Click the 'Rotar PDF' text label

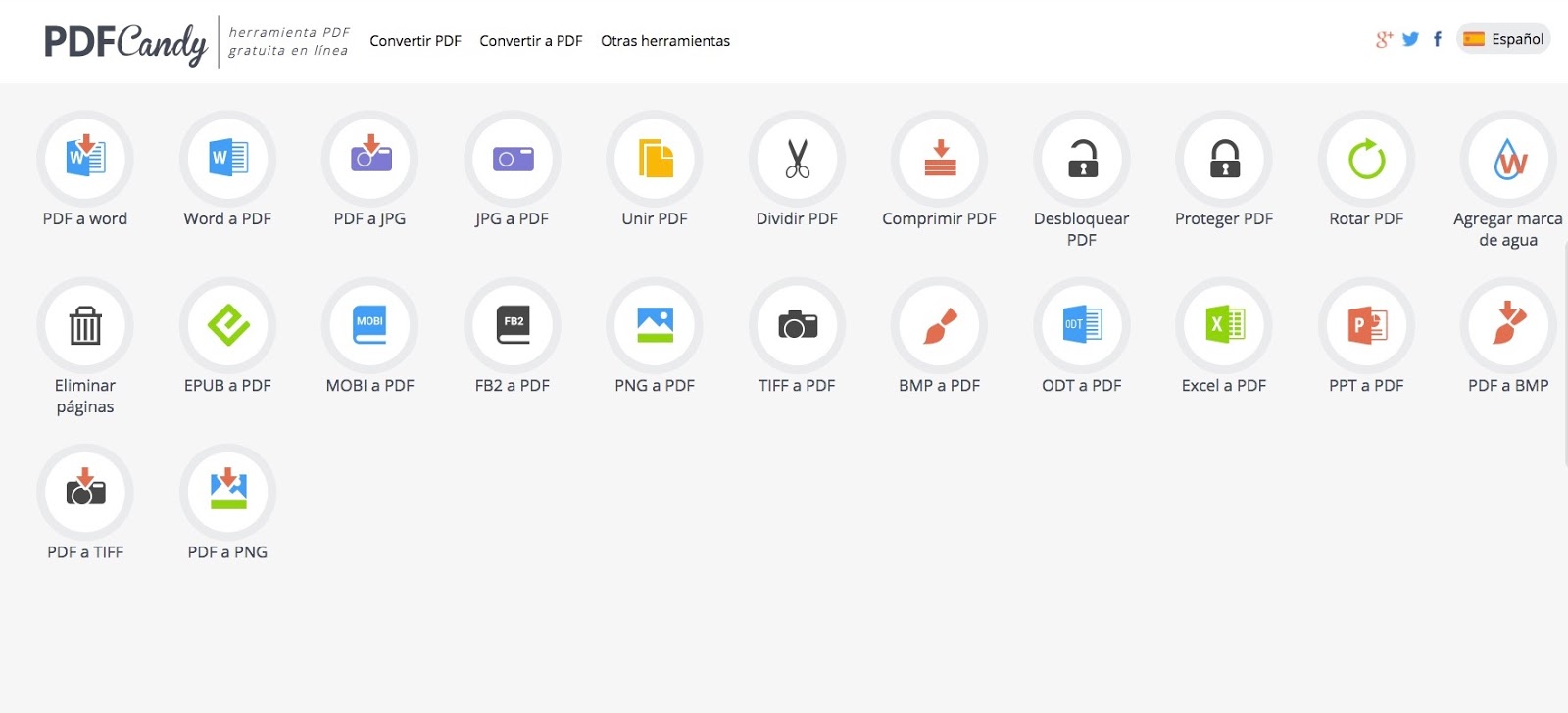(1366, 218)
